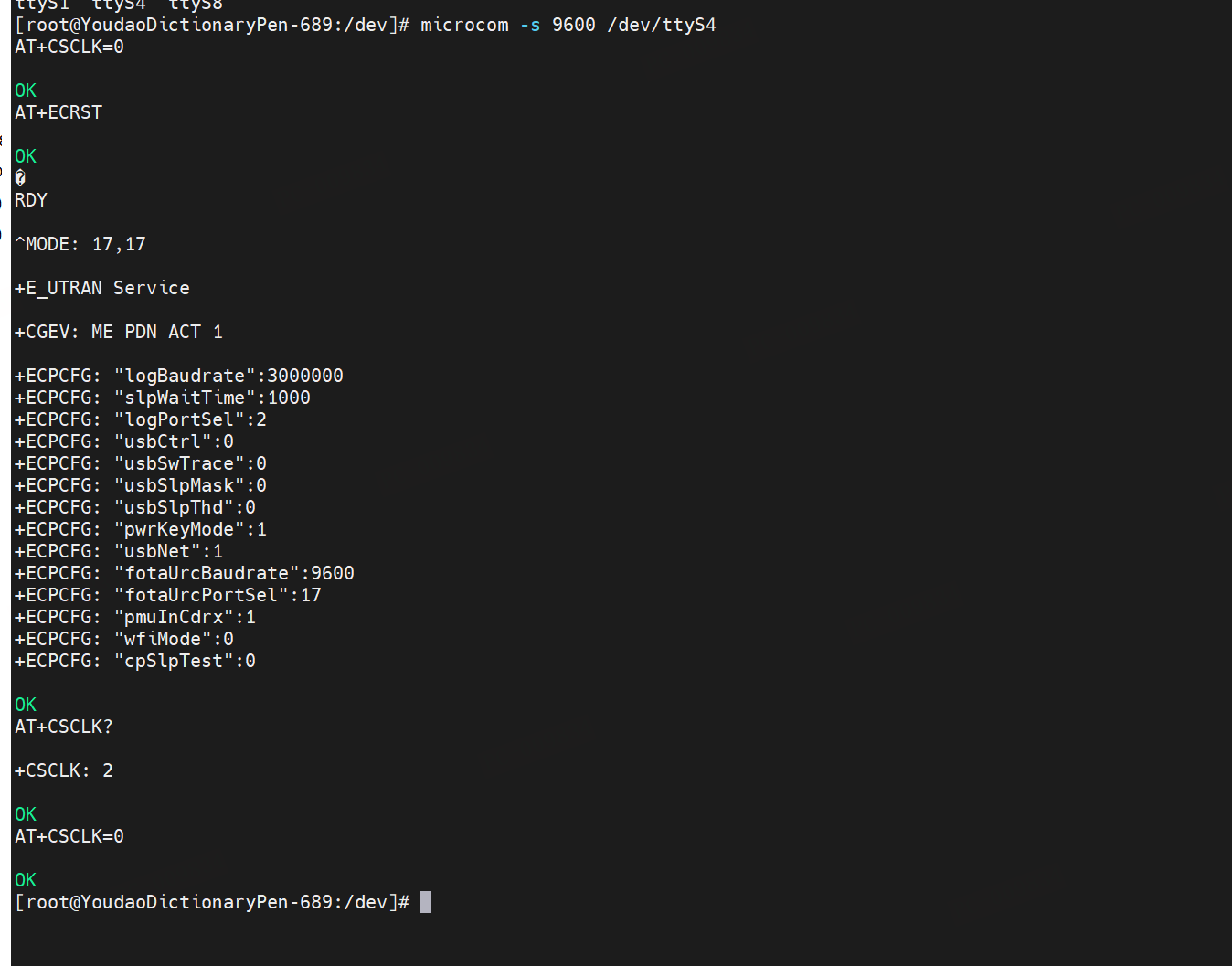
Task: Click the RDY response line
Action: pos(31,200)
